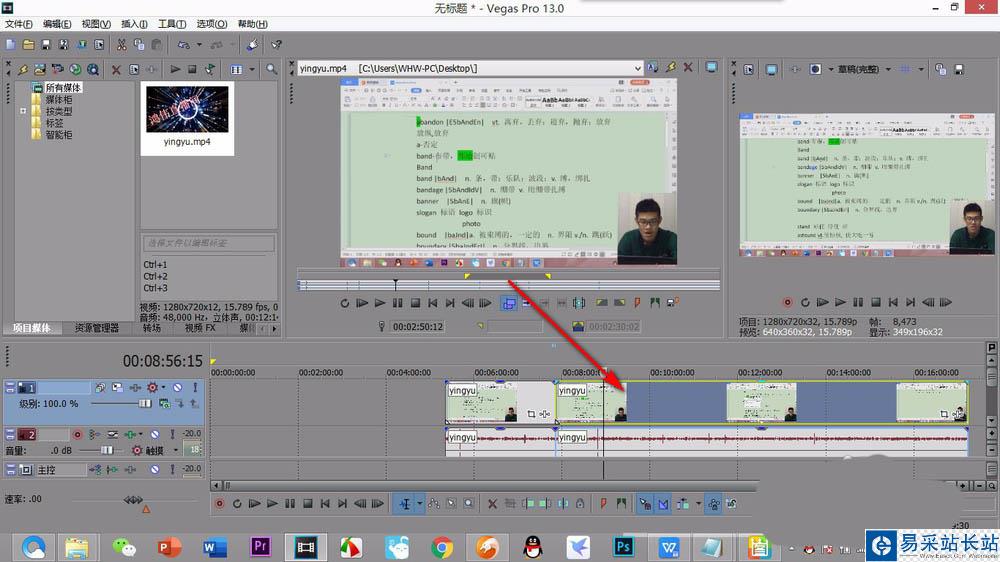1000x562 pixels.
Task: Click the Undo arrow in main toolbar
Action: [x=184, y=45]
